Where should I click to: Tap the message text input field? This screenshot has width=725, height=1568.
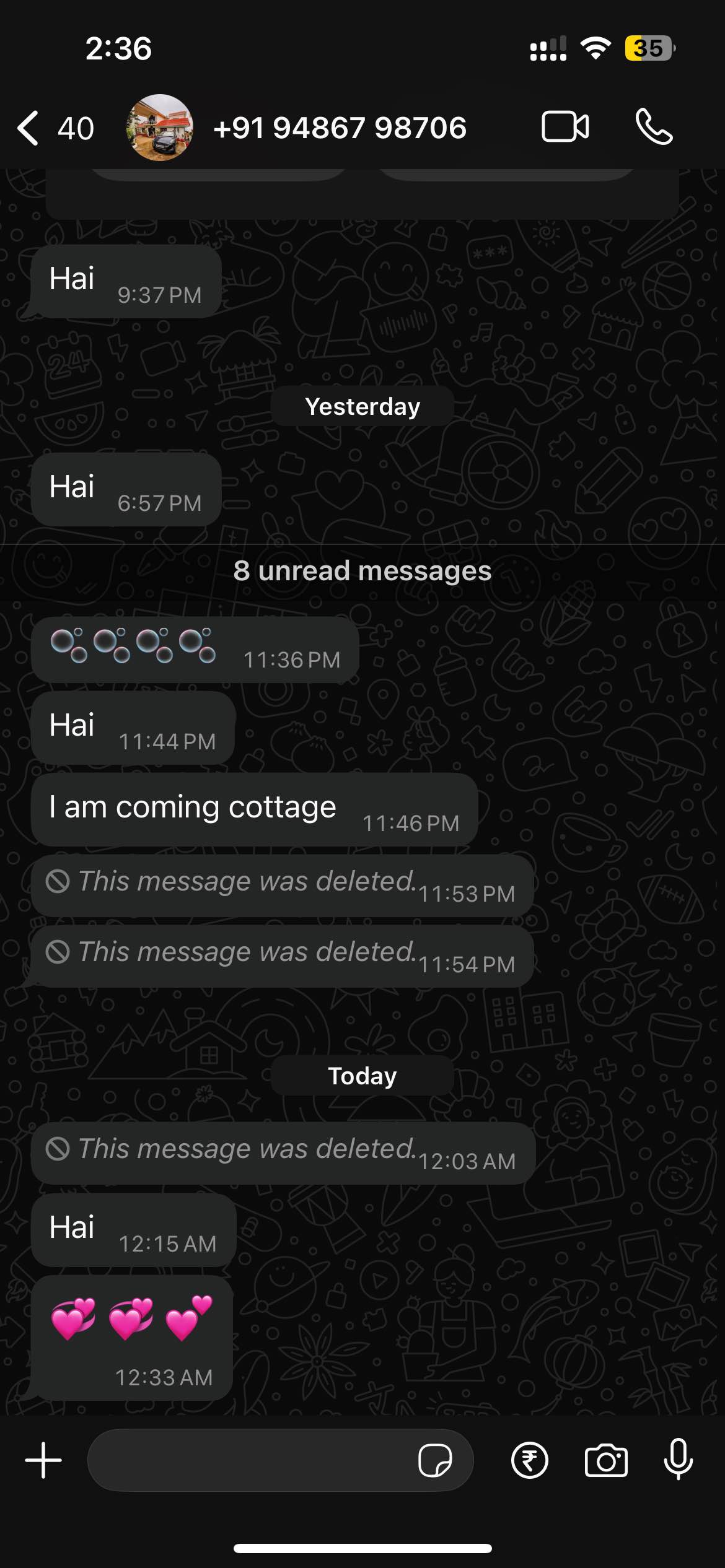coord(280,1460)
